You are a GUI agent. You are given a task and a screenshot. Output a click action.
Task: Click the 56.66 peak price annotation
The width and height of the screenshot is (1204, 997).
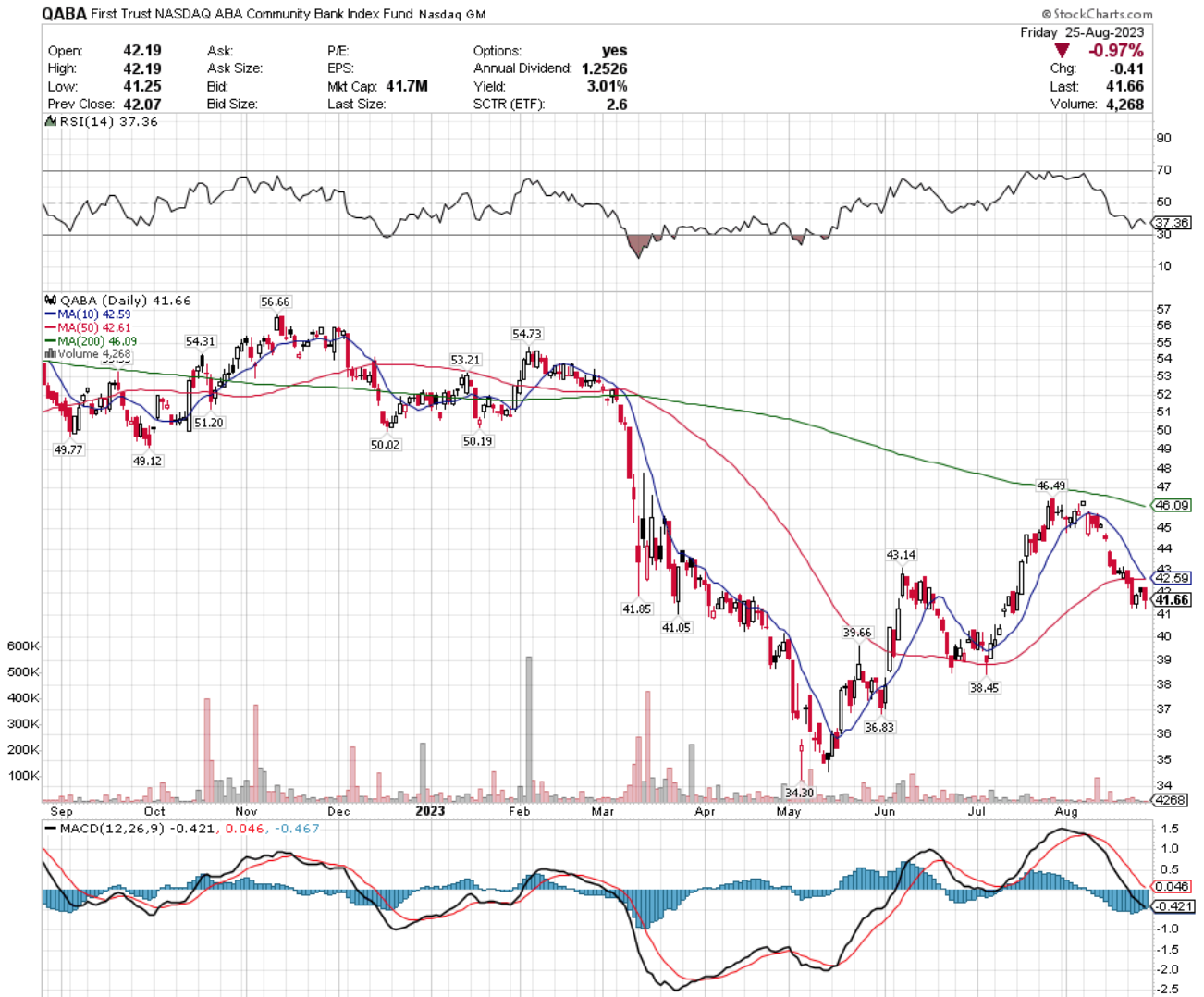[x=276, y=302]
